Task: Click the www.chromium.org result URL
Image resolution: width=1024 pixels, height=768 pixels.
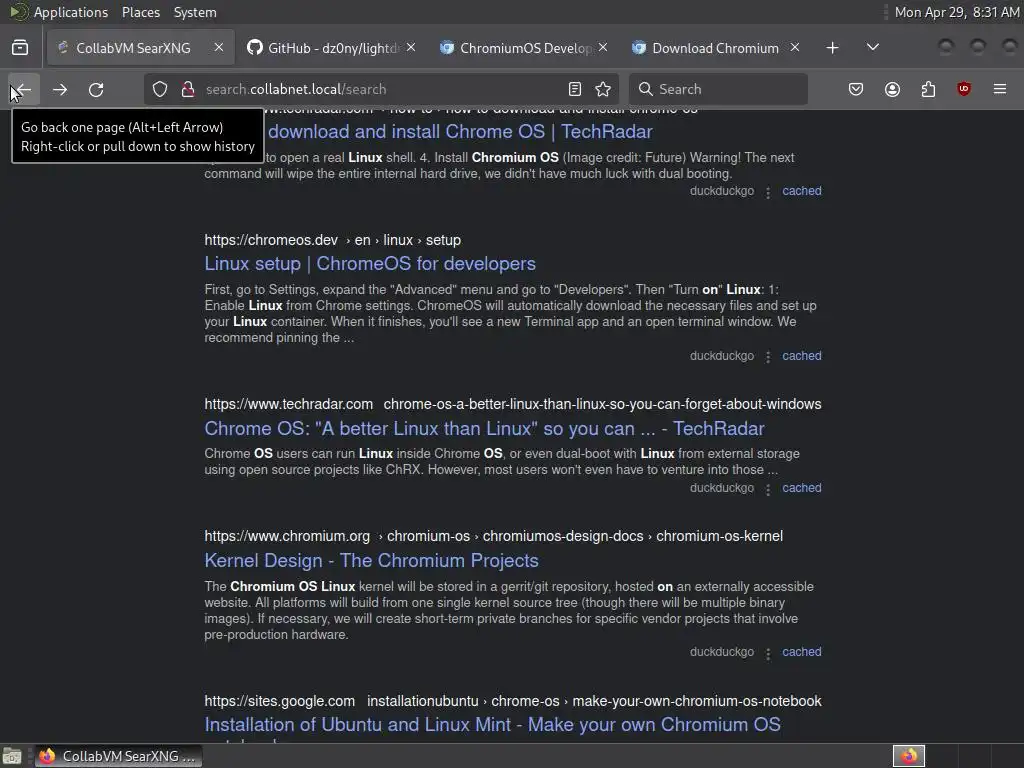Action: click(494, 536)
